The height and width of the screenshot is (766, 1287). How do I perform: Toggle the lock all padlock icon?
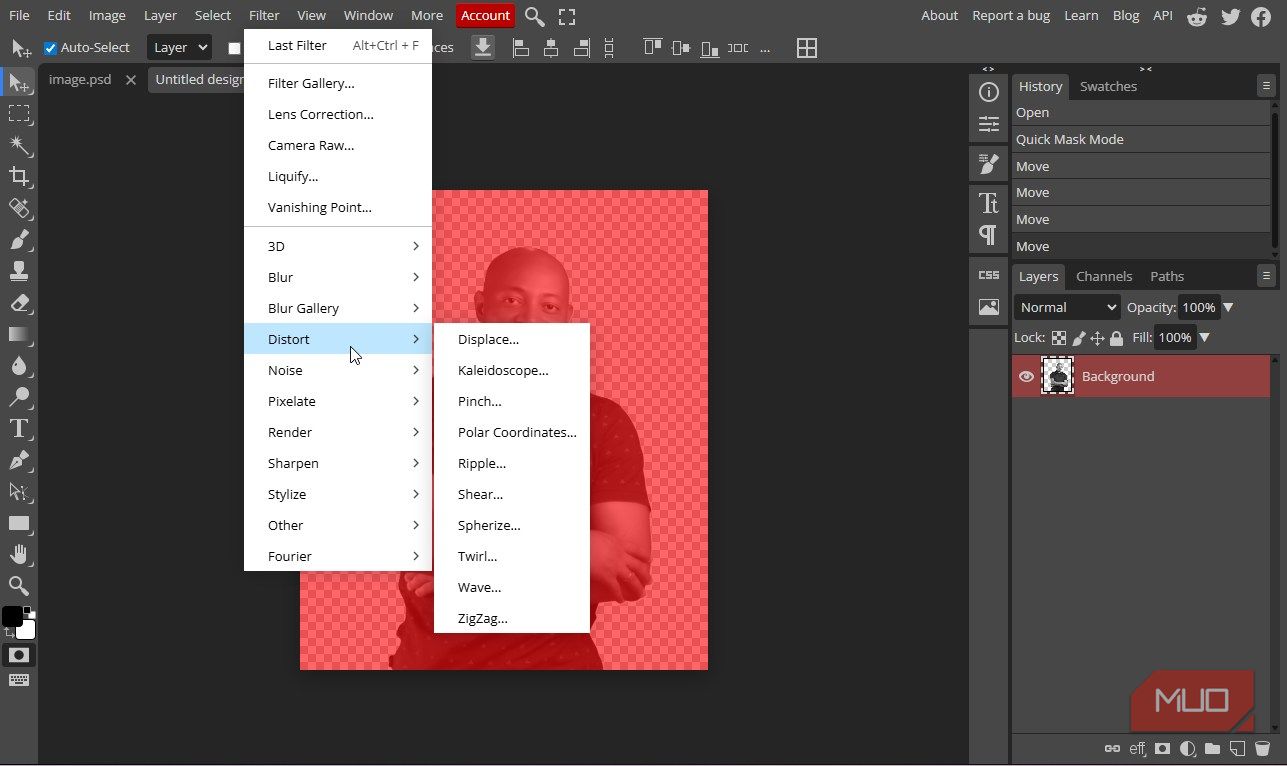pos(1117,338)
